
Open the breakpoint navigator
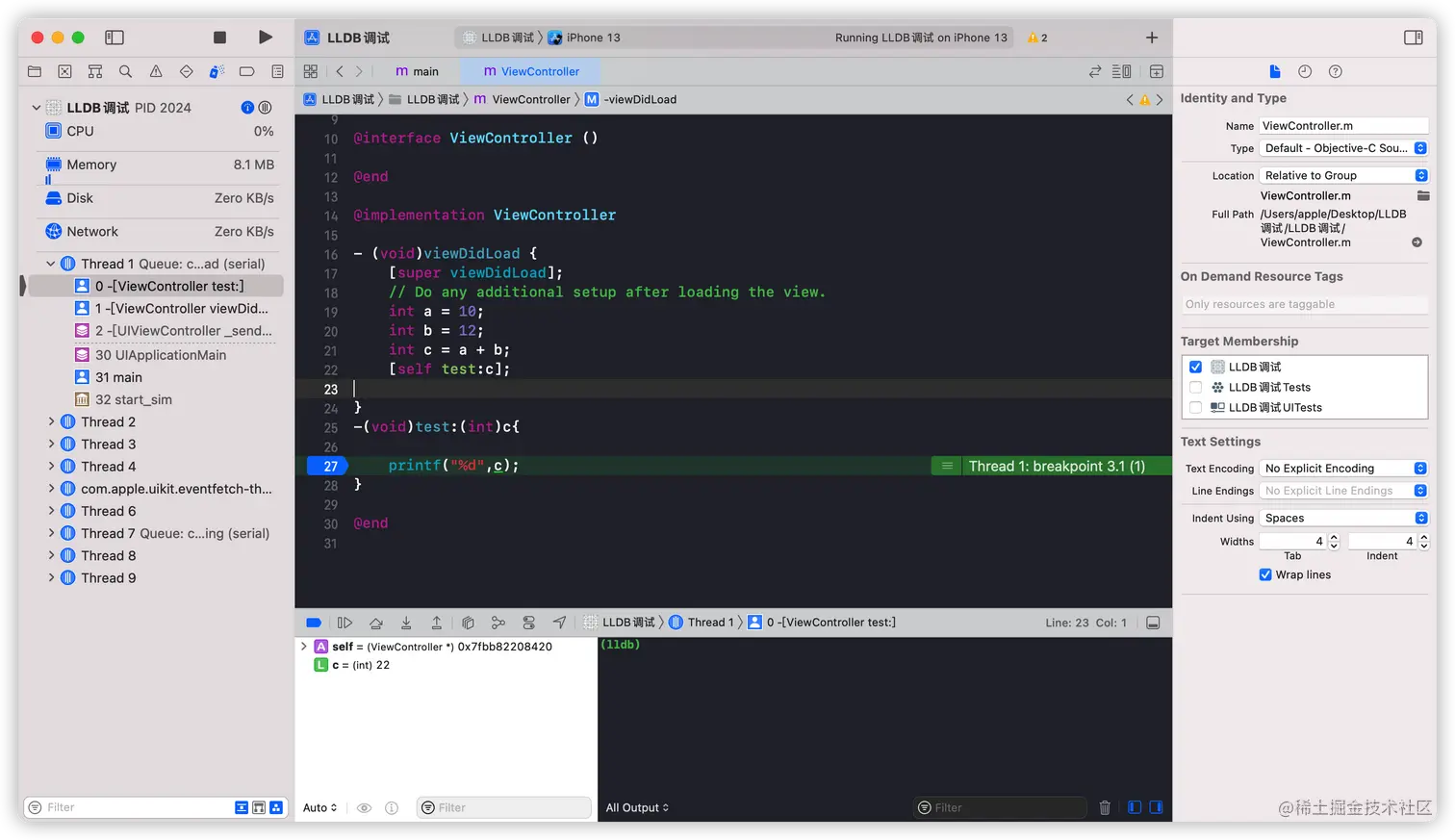coord(247,71)
